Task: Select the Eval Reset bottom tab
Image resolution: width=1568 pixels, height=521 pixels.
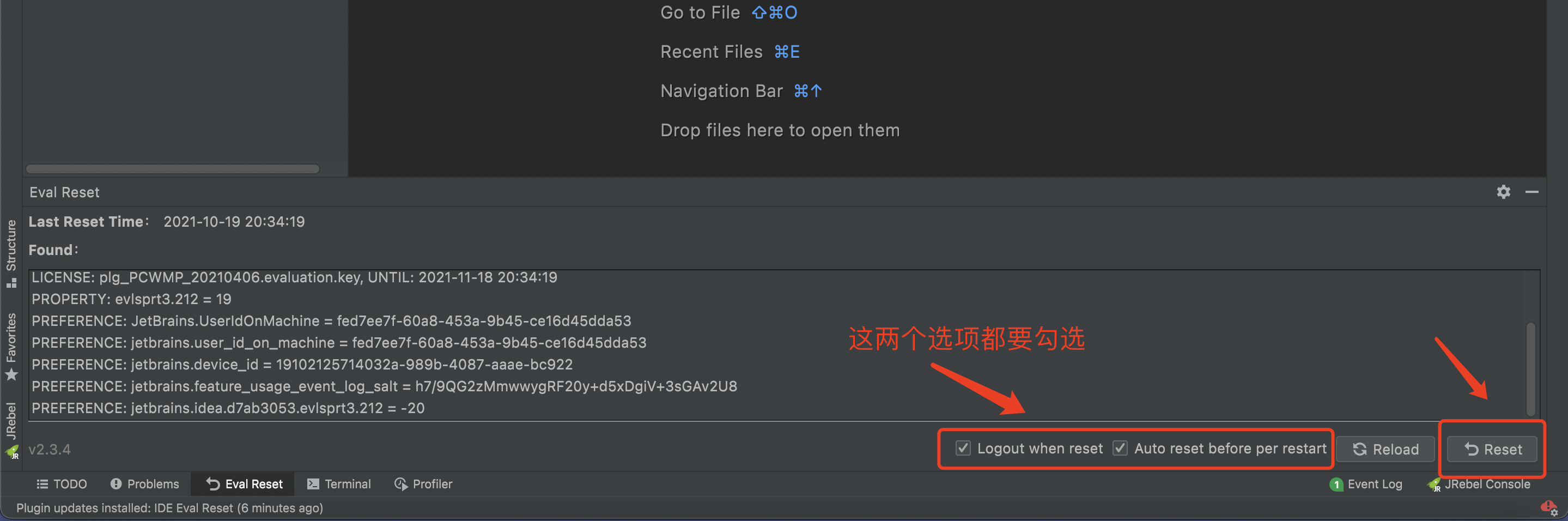Action: click(x=244, y=484)
